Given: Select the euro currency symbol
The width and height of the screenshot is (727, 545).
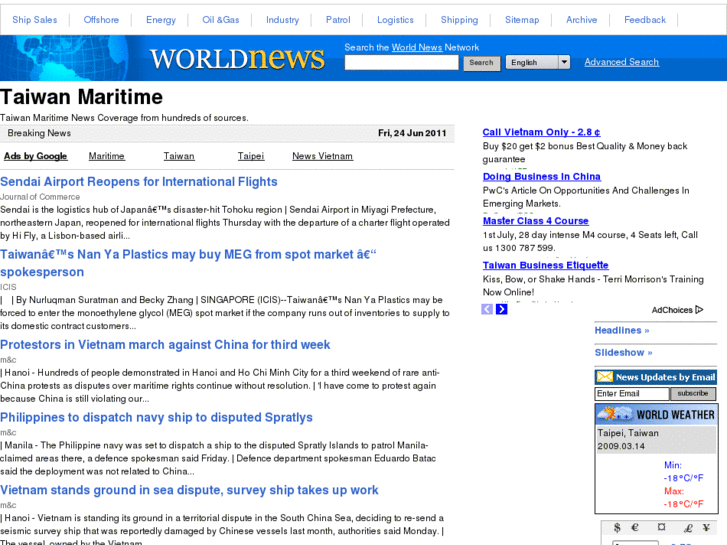Looking at the screenshot, I should (x=635, y=527).
